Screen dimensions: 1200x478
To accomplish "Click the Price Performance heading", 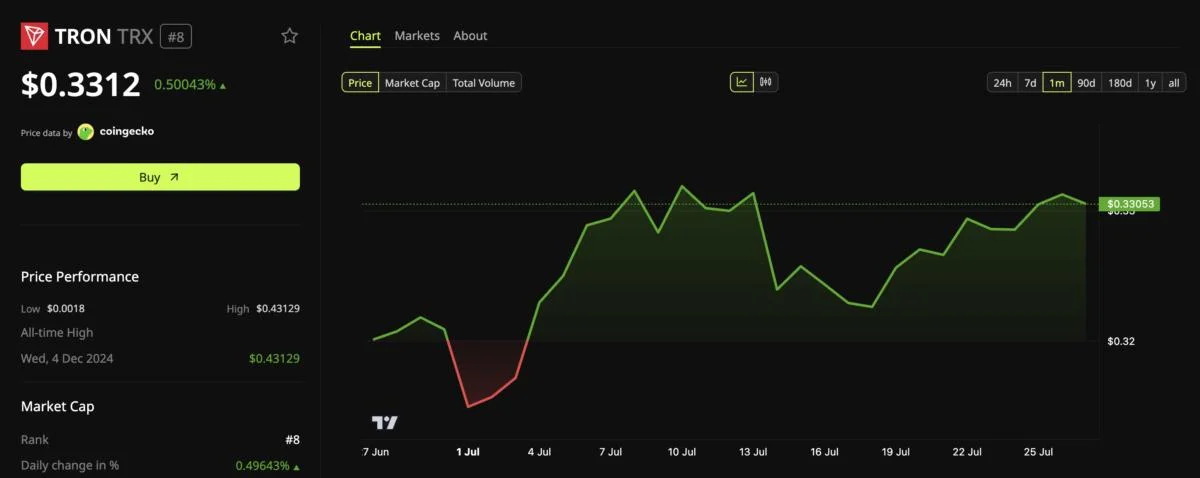I will coord(80,276).
